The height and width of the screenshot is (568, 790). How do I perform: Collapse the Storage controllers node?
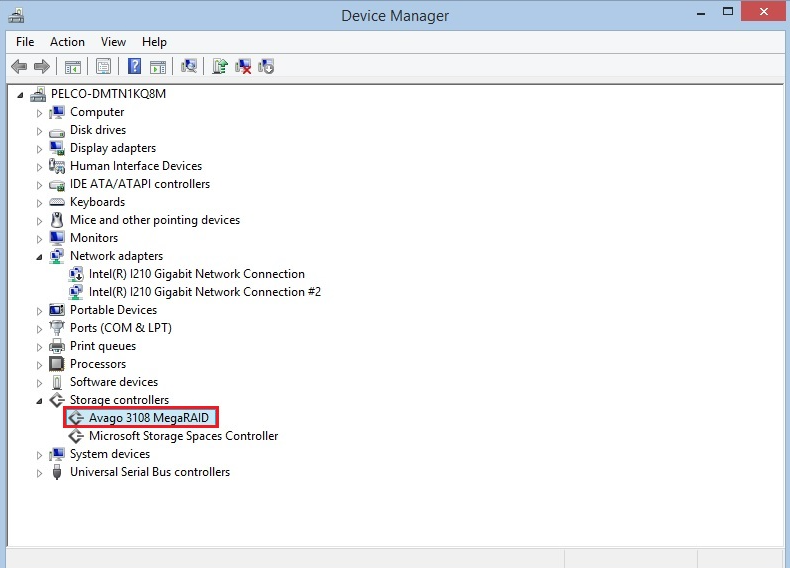[x=40, y=401]
